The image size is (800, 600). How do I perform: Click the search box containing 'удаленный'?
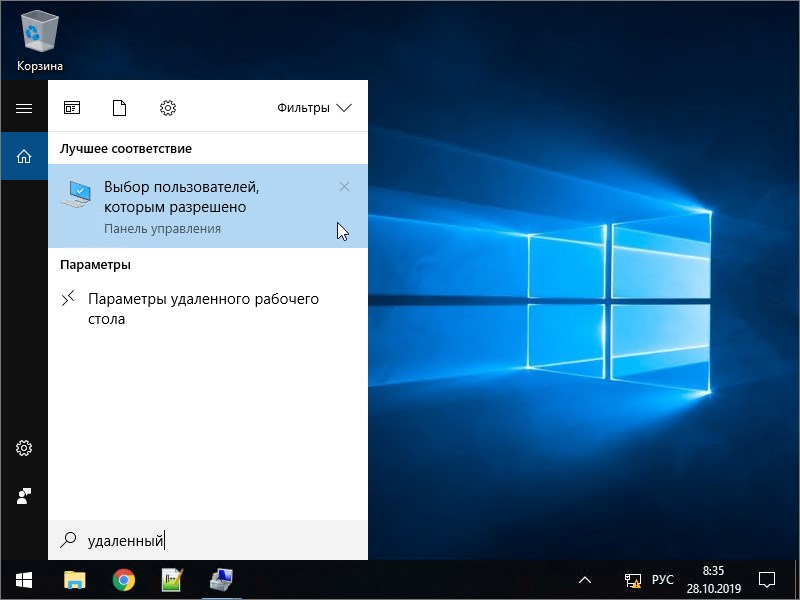click(x=208, y=540)
